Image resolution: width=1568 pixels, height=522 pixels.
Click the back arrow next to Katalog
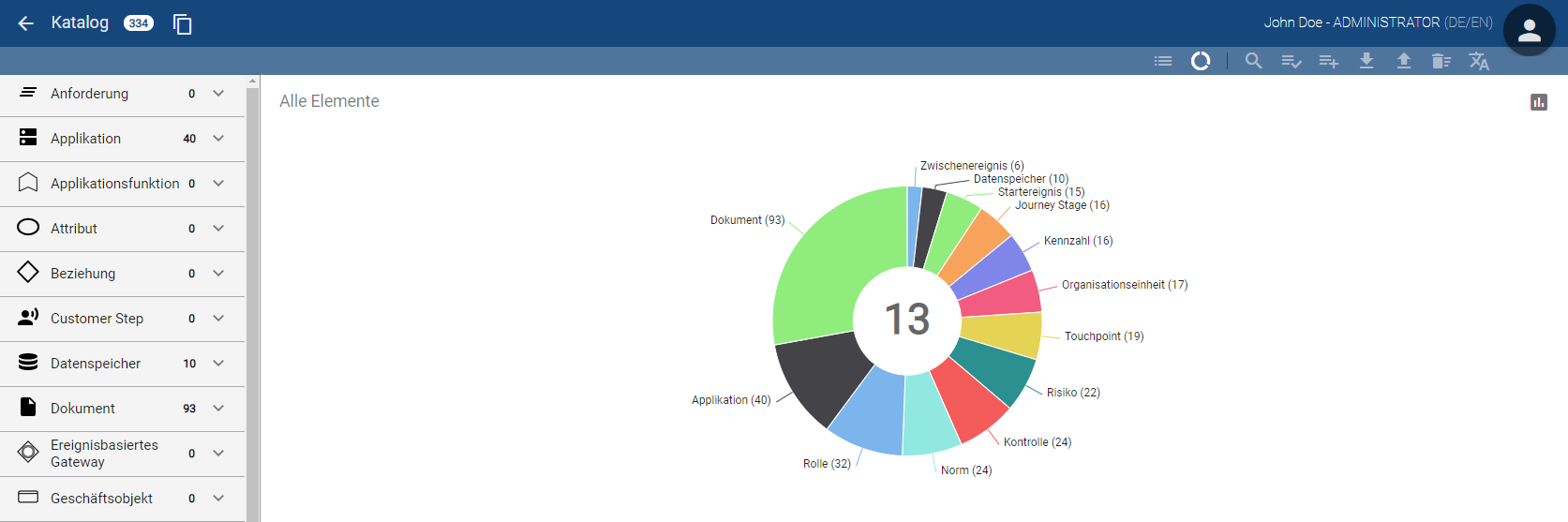pyautogui.click(x=26, y=23)
